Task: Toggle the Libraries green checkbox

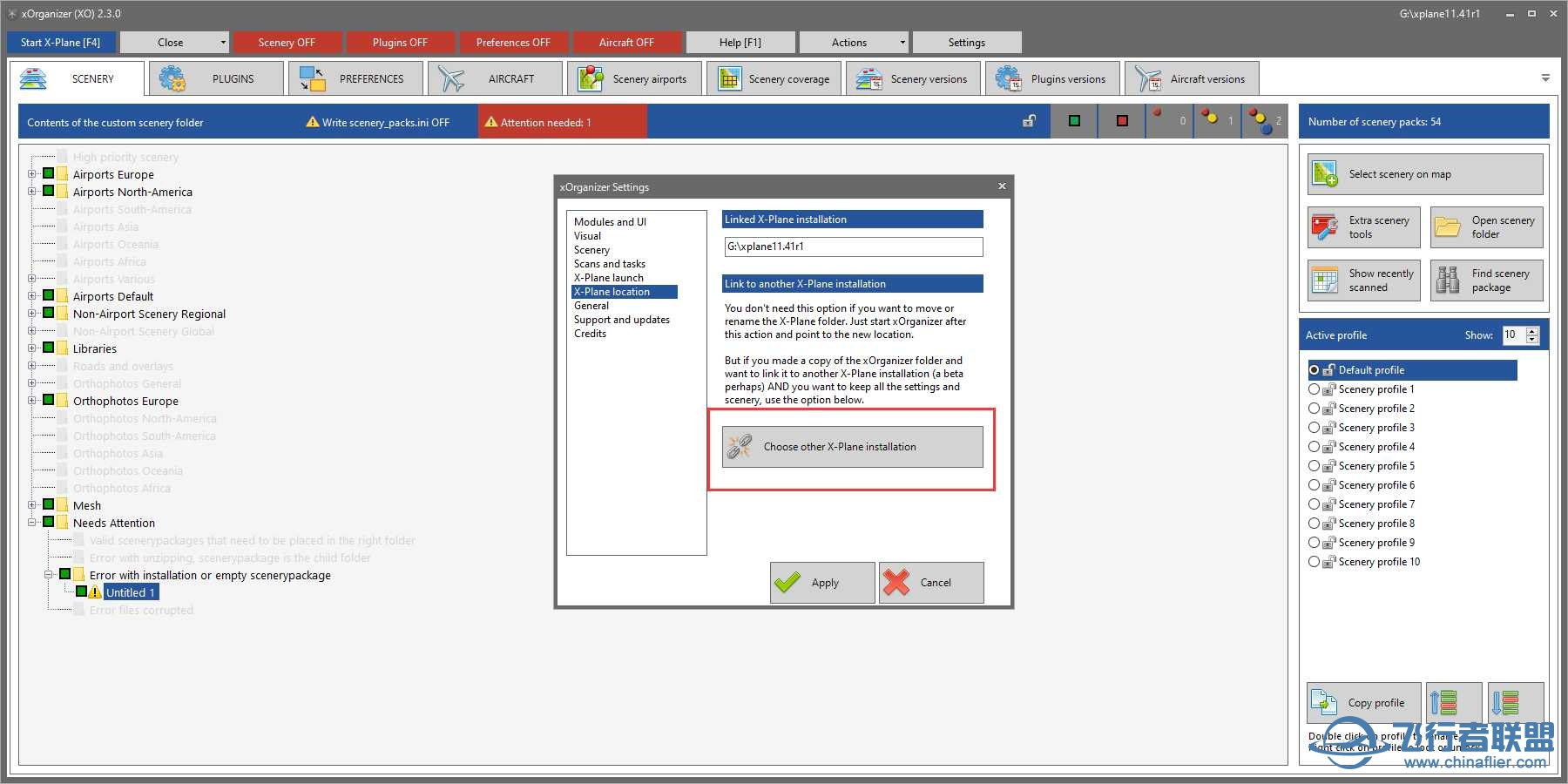Action: click(x=49, y=348)
